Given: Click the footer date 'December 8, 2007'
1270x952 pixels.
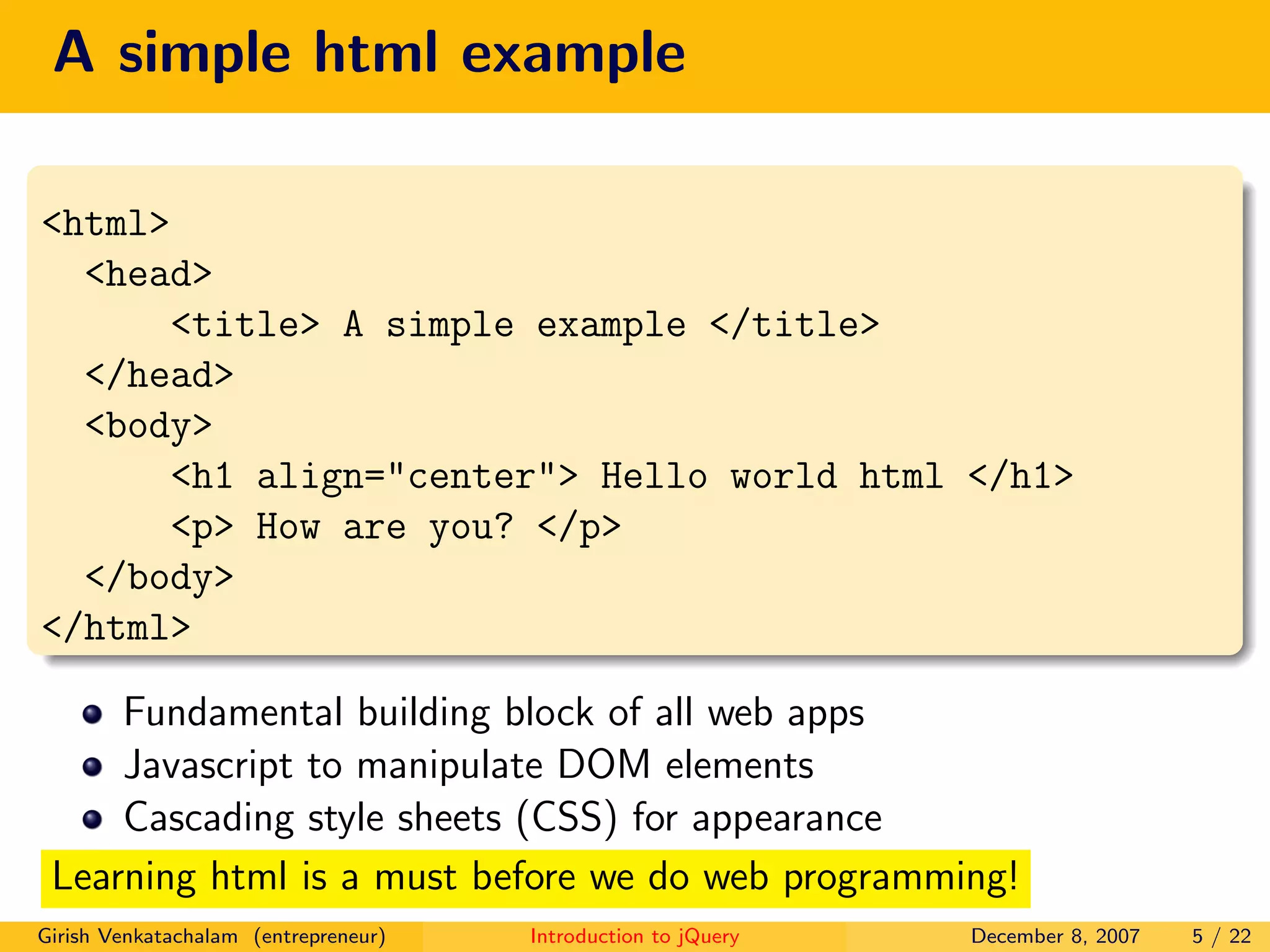Looking at the screenshot, I should tap(1055, 936).
